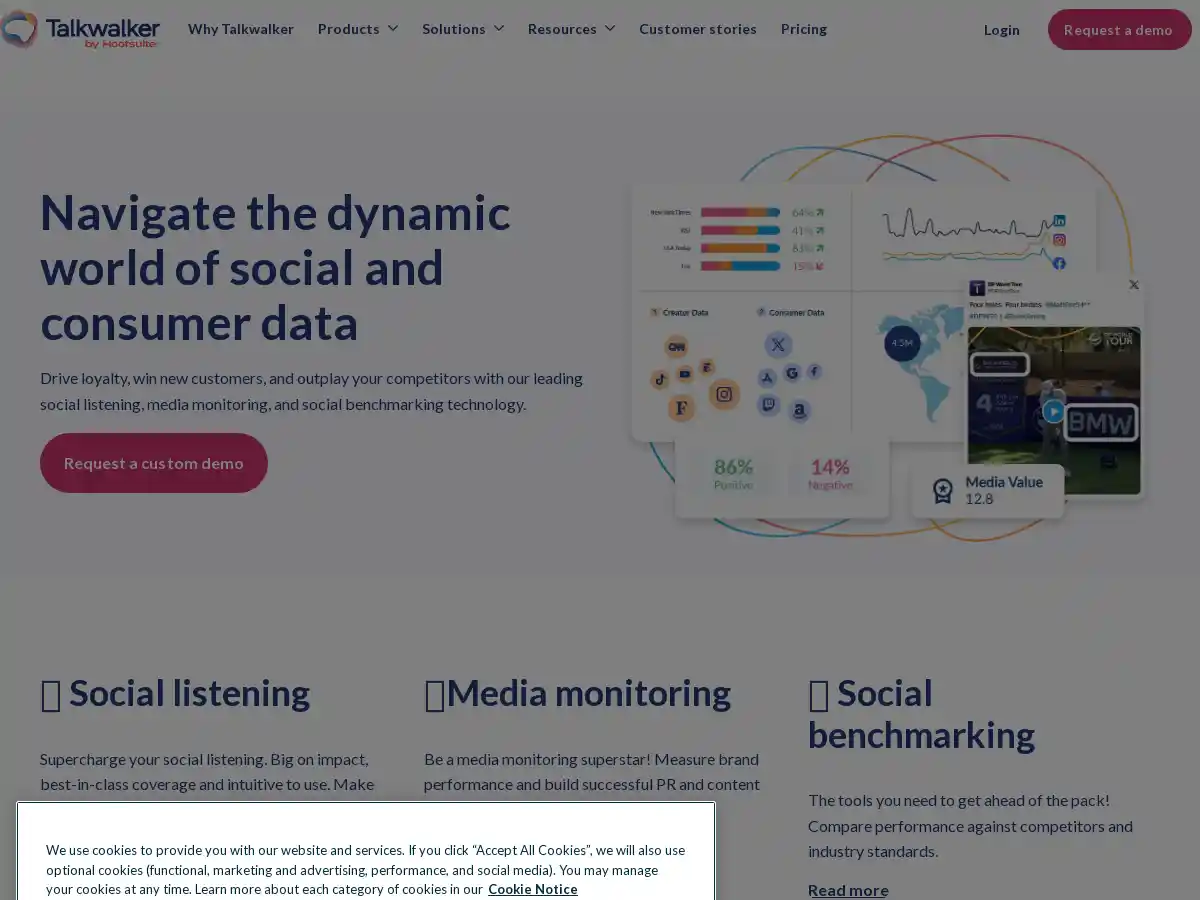Click the X (Twitter) icon under Consumer Data
This screenshot has width=1200, height=900.
tap(778, 345)
